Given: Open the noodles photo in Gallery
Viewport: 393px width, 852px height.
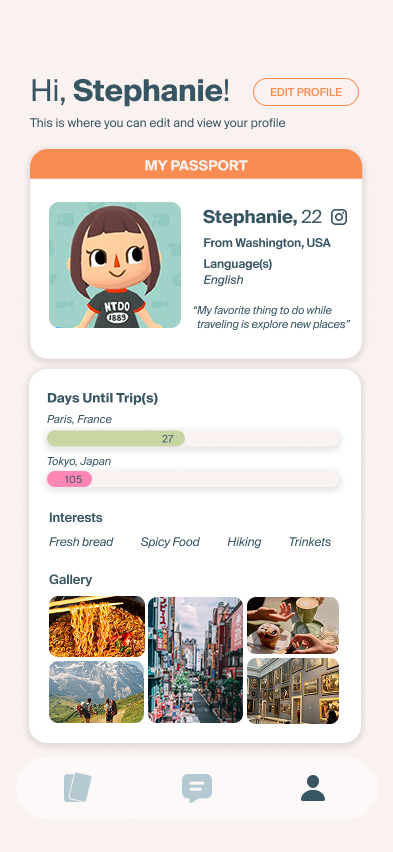Looking at the screenshot, I should tap(97, 627).
